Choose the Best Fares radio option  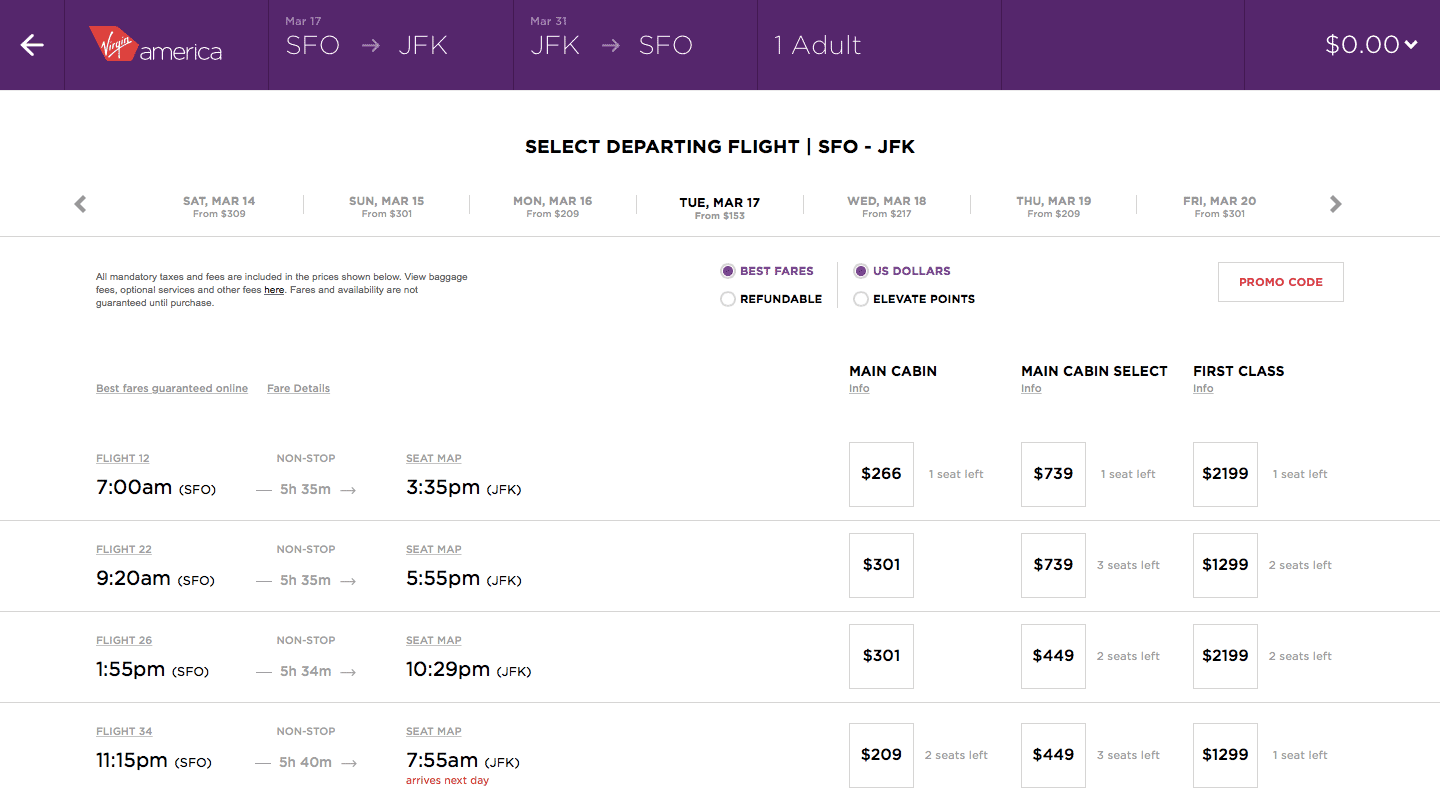[728, 271]
